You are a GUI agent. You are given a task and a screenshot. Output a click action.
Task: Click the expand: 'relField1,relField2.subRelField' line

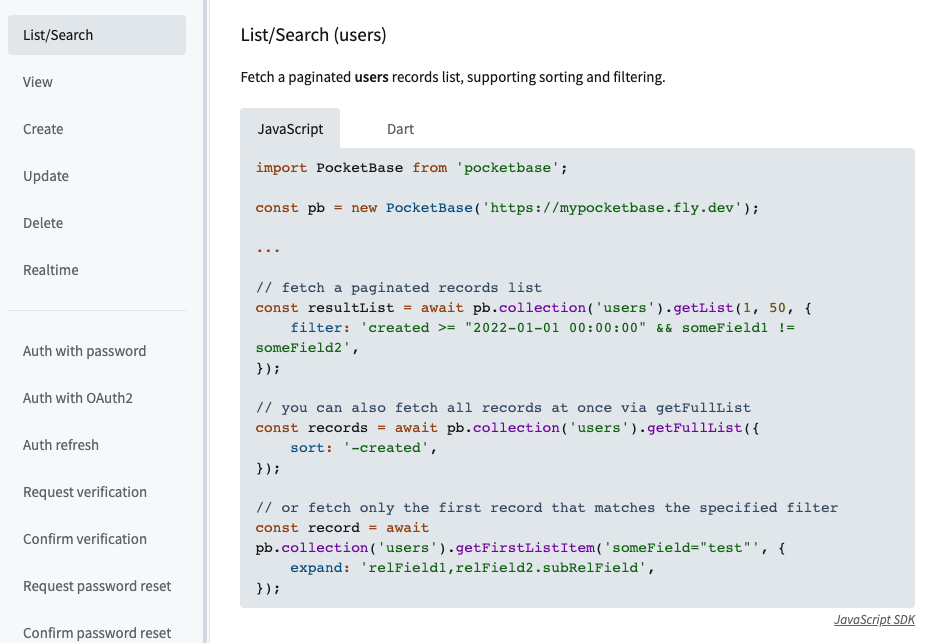point(472,568)
